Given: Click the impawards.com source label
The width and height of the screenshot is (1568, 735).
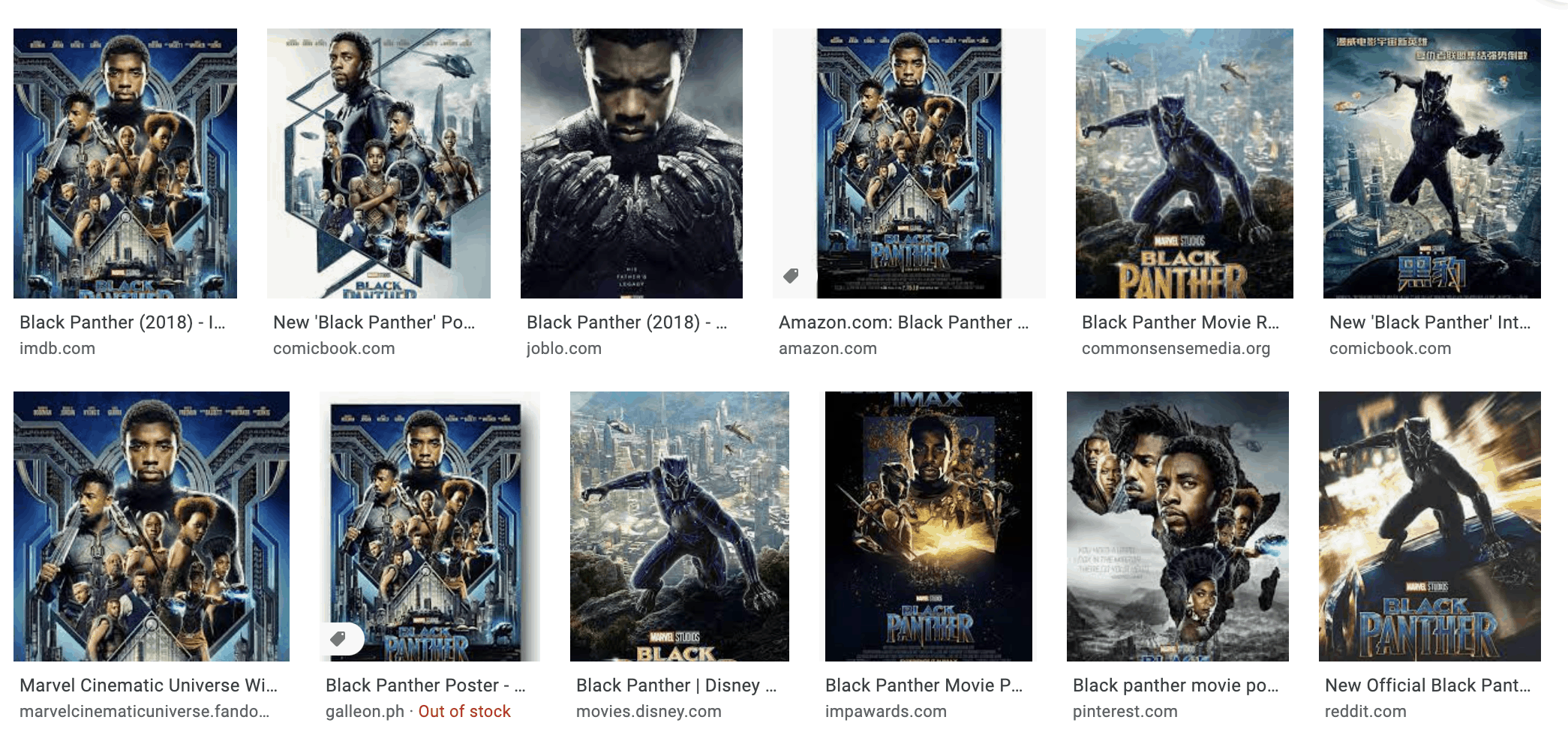Looking at the screenshot, I should point(886,712).
